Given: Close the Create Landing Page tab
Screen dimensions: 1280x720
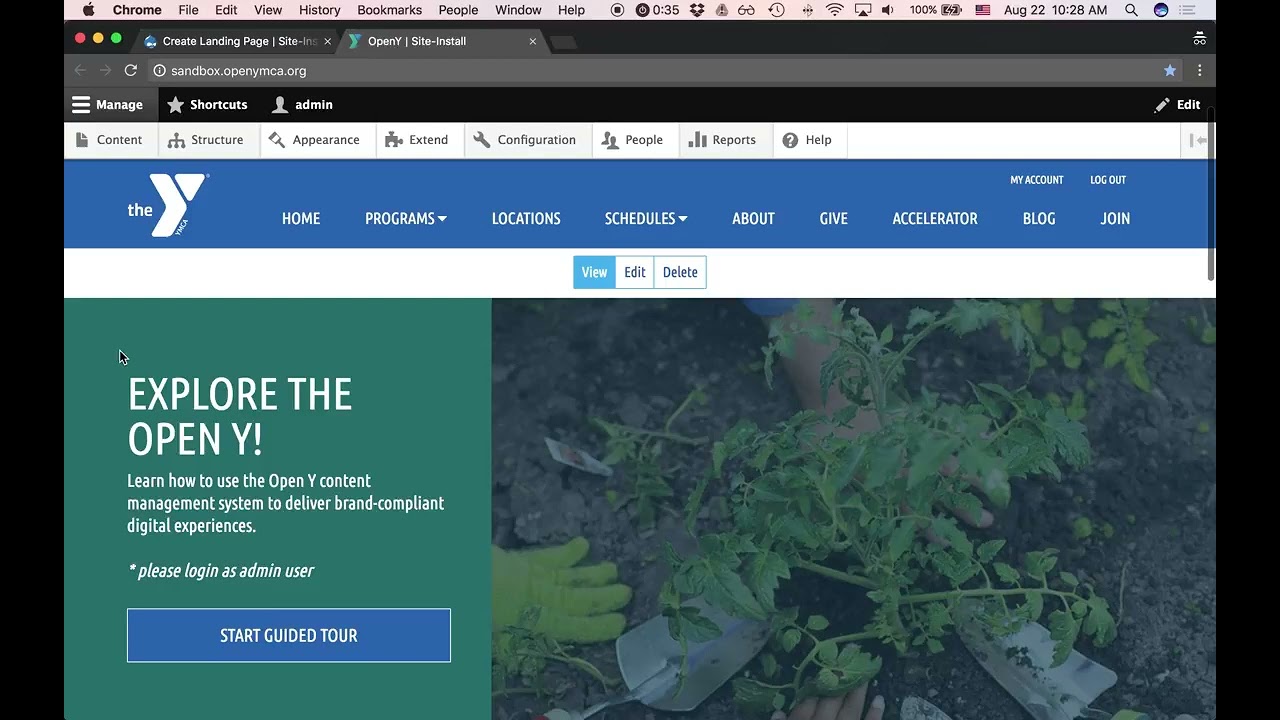Looking at the screenshot, I should (327, 41).
